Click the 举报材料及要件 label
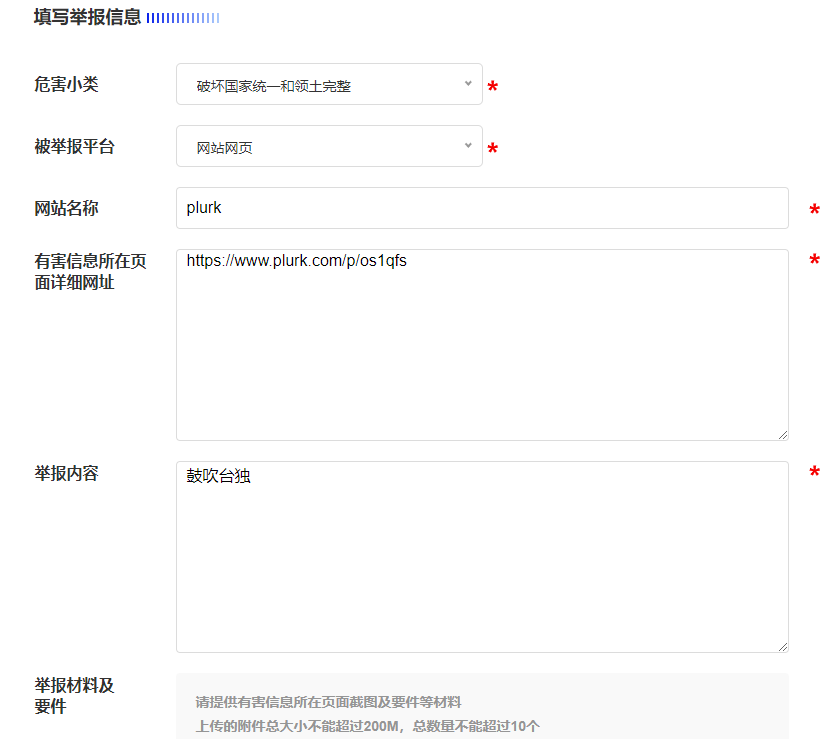This screenshot has height=739, width=830. [x=74, y=696]
